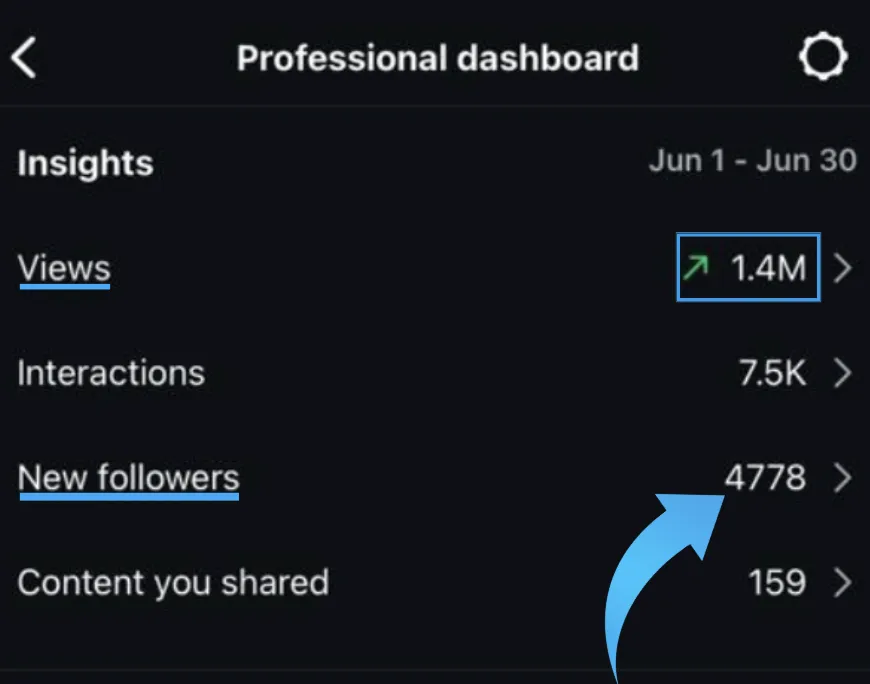Click the 4778 new followers count
870x684 pixels.
click(x=765, y=478)
